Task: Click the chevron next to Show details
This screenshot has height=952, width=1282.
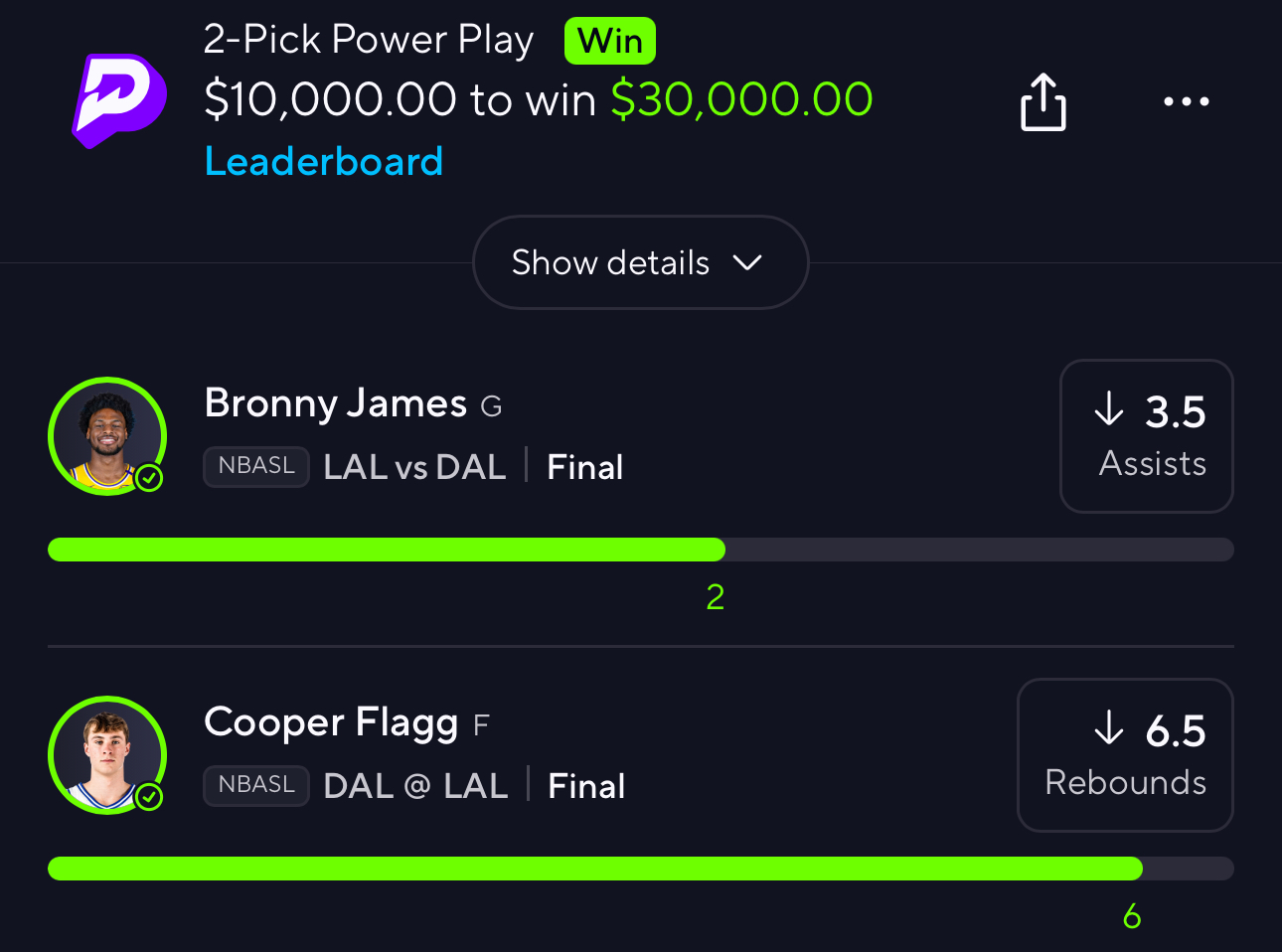Action: pos(746,262)
